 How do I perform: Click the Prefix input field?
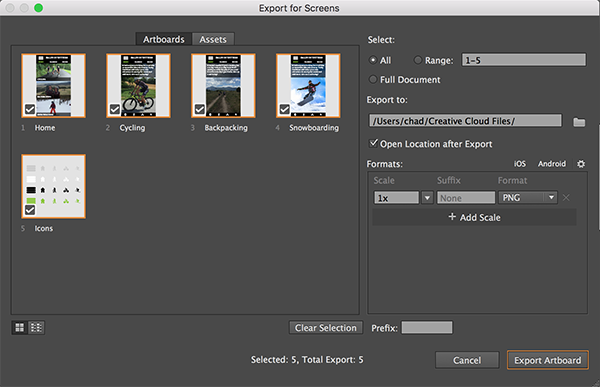pyautogui.click(x=427, y=328)
